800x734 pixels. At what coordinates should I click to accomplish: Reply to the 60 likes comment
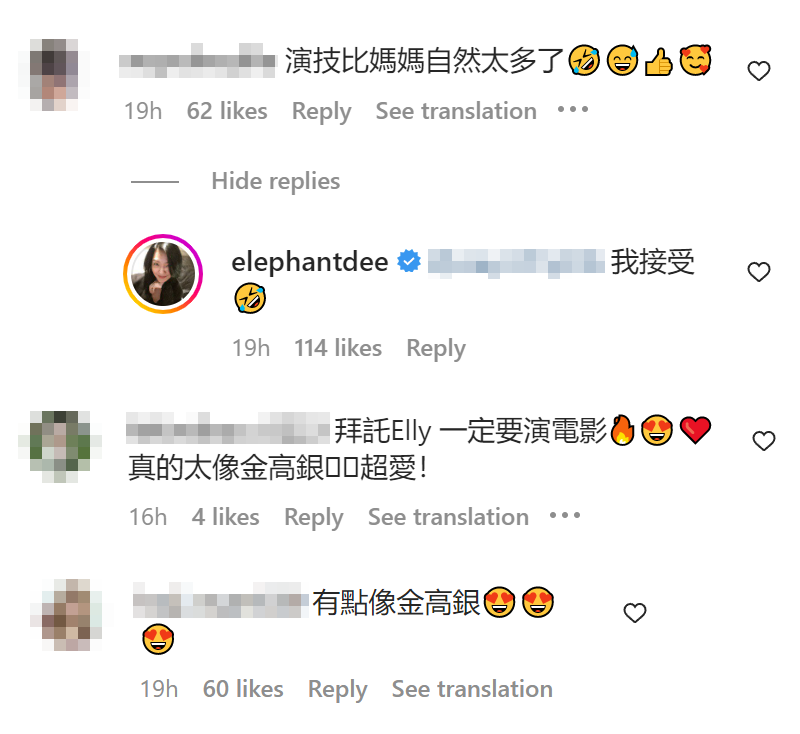click(x=337, y=690)
